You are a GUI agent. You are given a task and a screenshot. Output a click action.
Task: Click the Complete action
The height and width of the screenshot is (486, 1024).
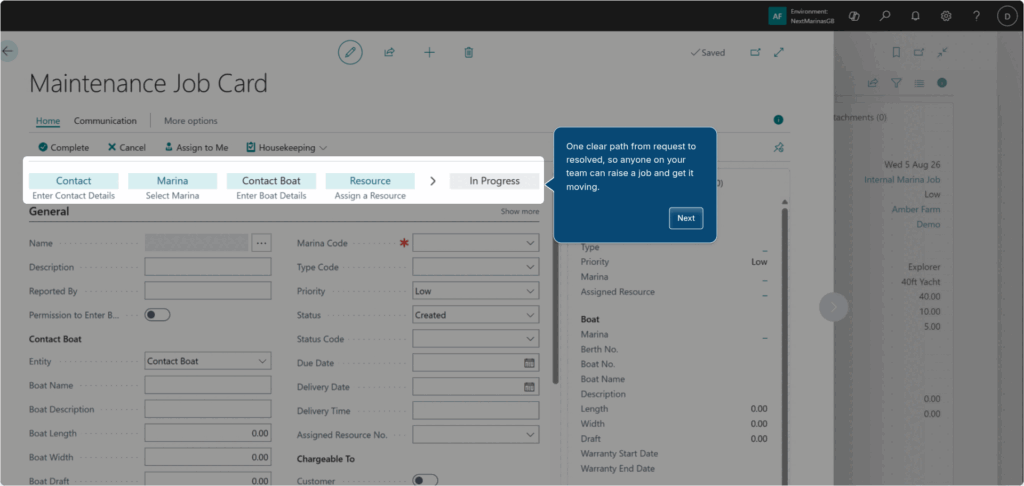click(63, 148)
